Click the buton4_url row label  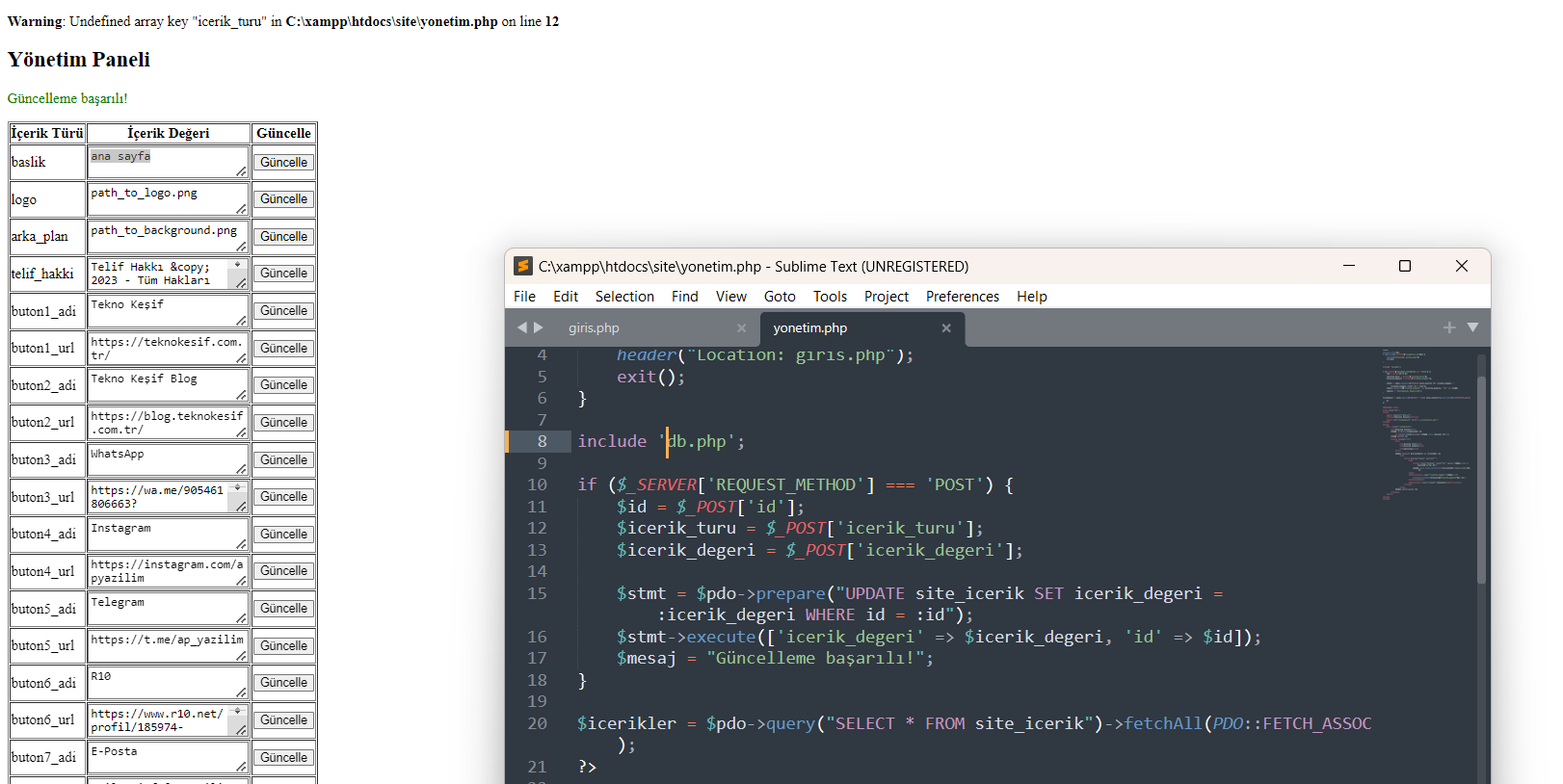click(x=43, y=571)
